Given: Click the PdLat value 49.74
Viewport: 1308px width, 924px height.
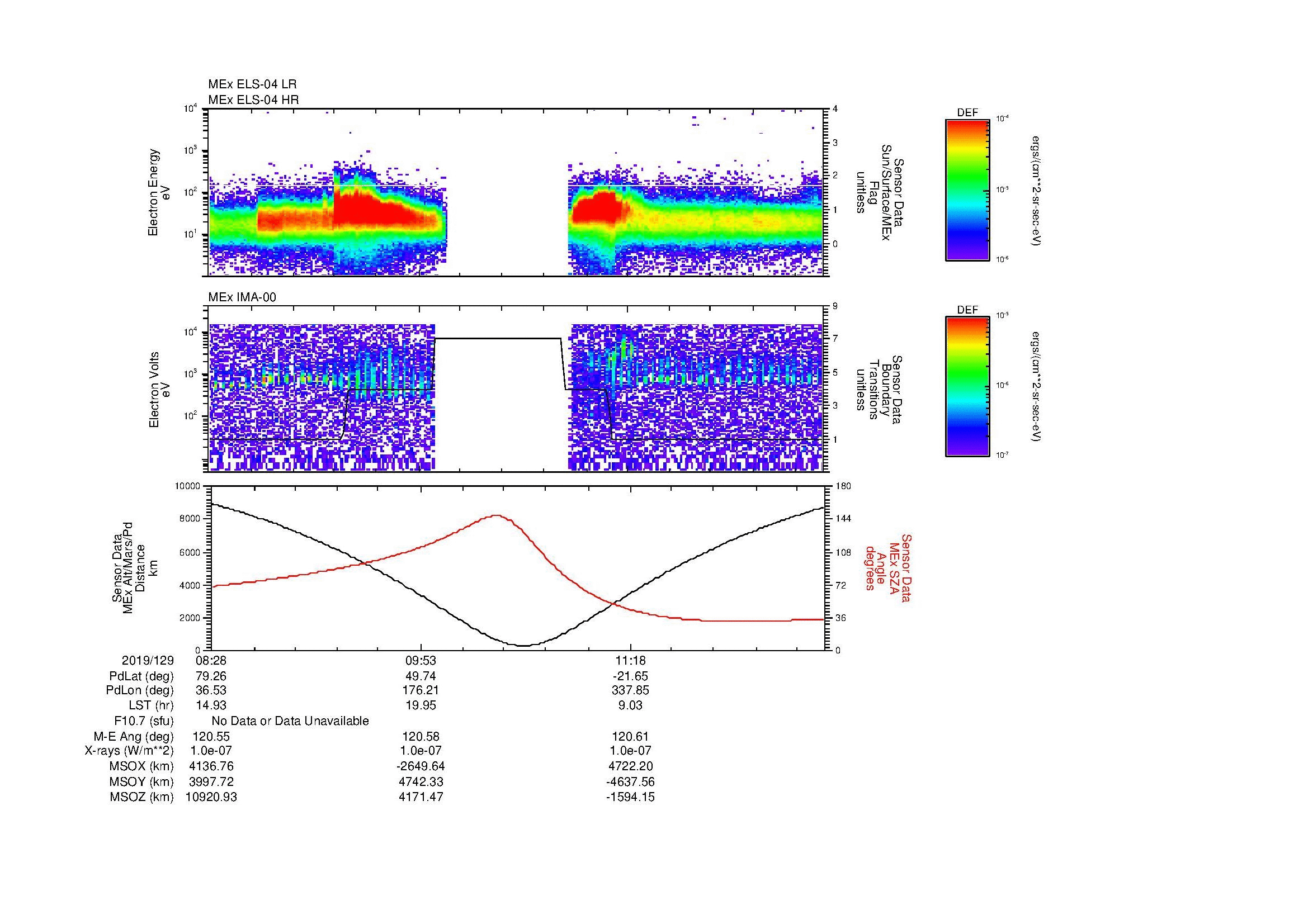Looking at the screenshot, I should click(x=421, y=676).
